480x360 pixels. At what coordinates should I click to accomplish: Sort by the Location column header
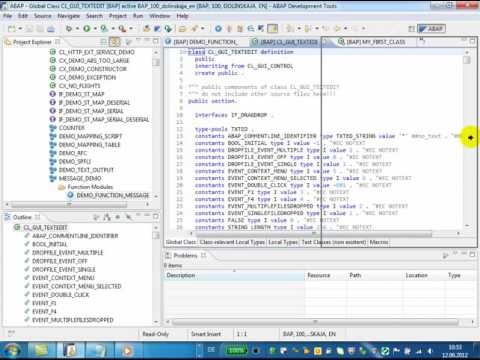[424, 275]
